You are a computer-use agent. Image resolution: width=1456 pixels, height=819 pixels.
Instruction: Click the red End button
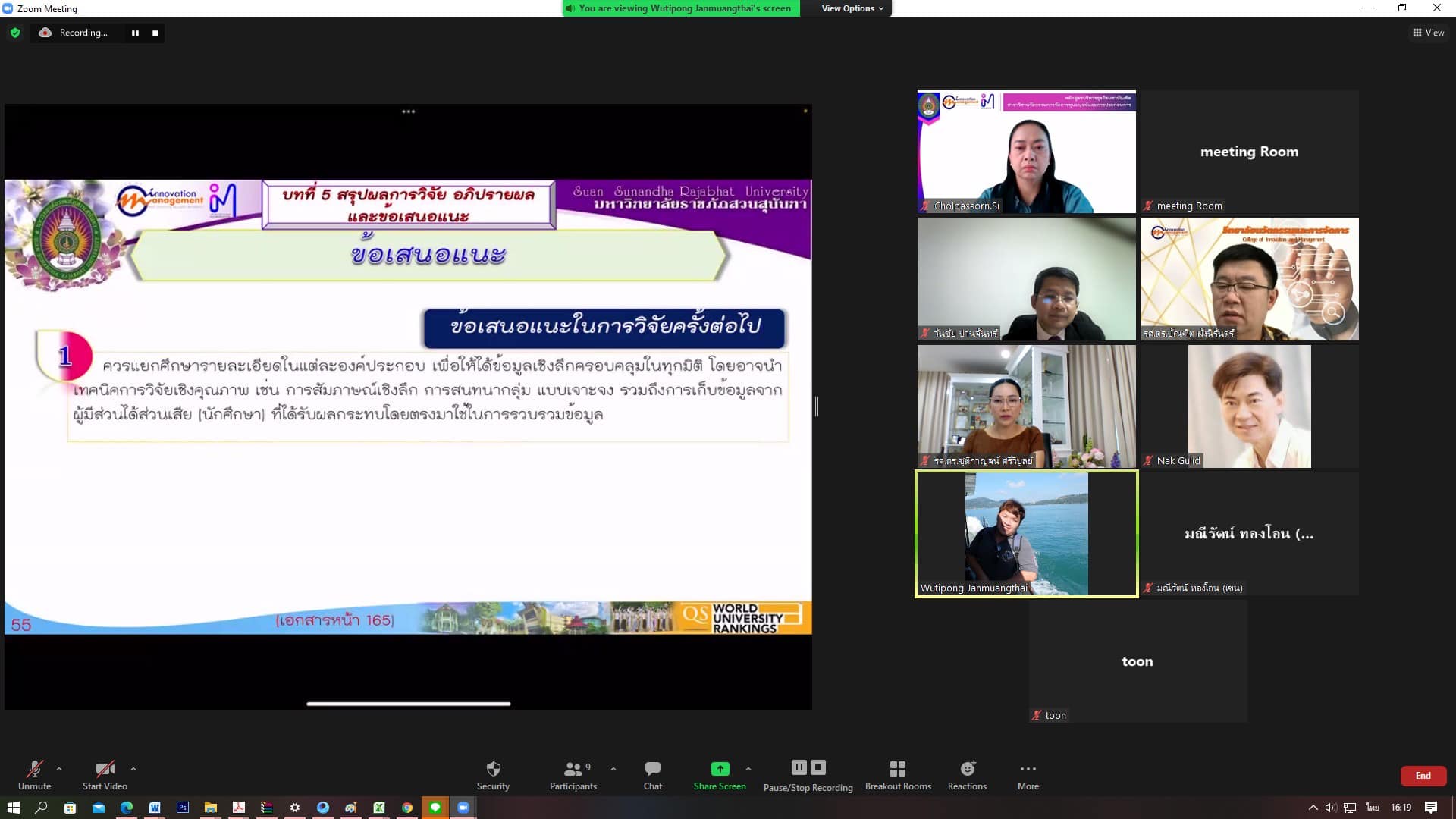point(1423,776)
